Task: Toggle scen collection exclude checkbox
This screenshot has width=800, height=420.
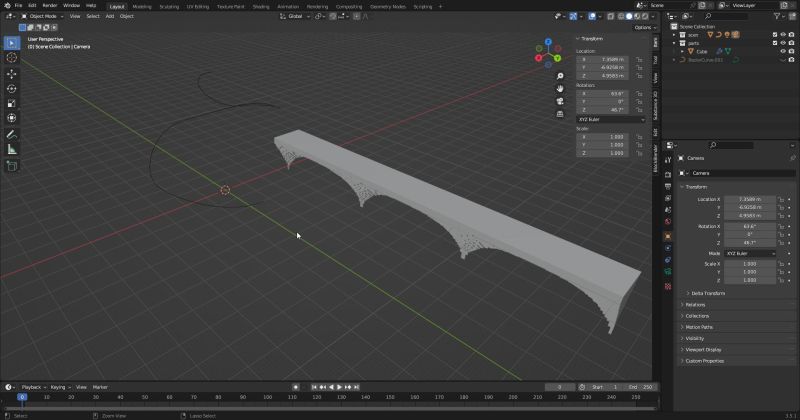Action: click(774, 35)
